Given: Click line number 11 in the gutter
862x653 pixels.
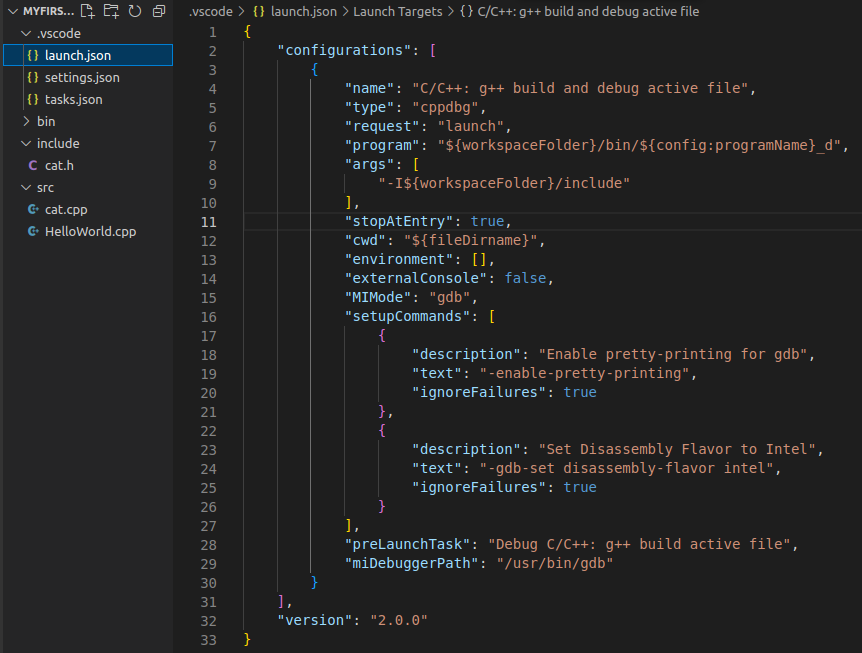Looking at the screenshot, I should (x=208, y=221).
